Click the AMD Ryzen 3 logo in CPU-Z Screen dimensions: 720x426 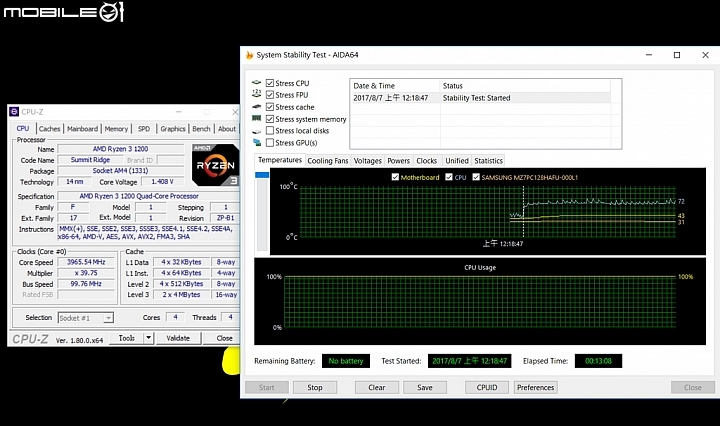215,165
